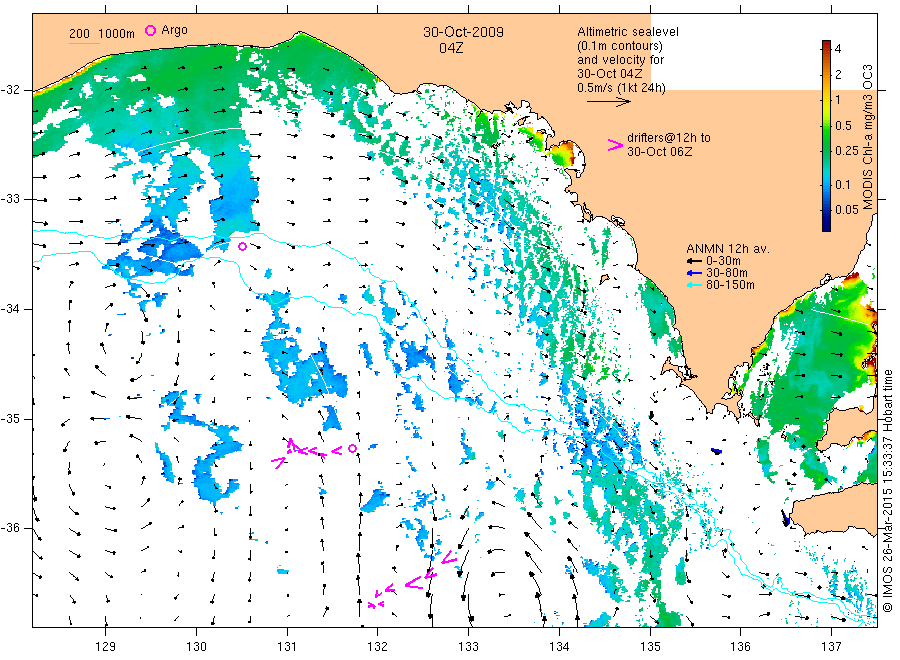Click the longitude label 134
This screenshot has width=900, height=660.
559,647
